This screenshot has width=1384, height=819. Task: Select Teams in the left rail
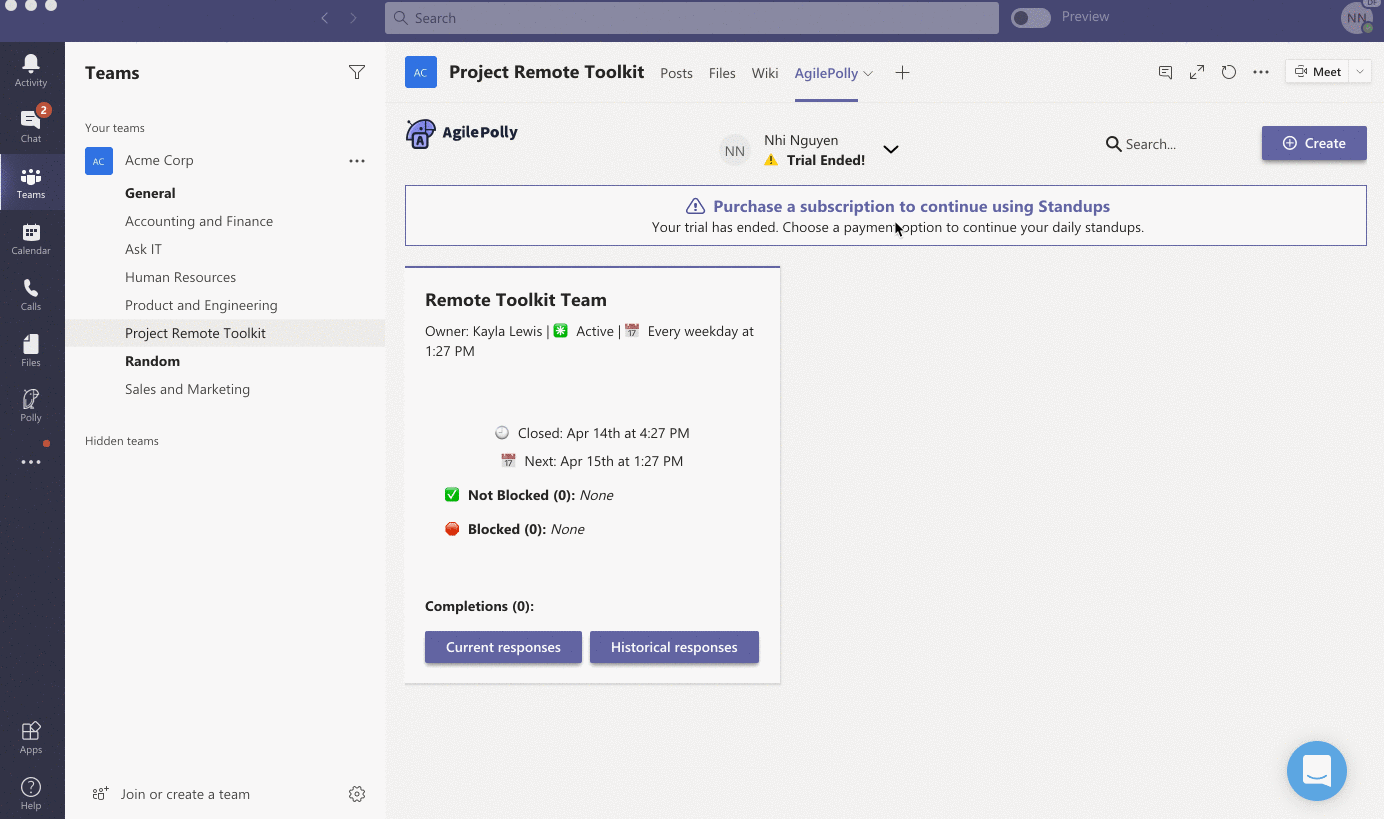31,182
